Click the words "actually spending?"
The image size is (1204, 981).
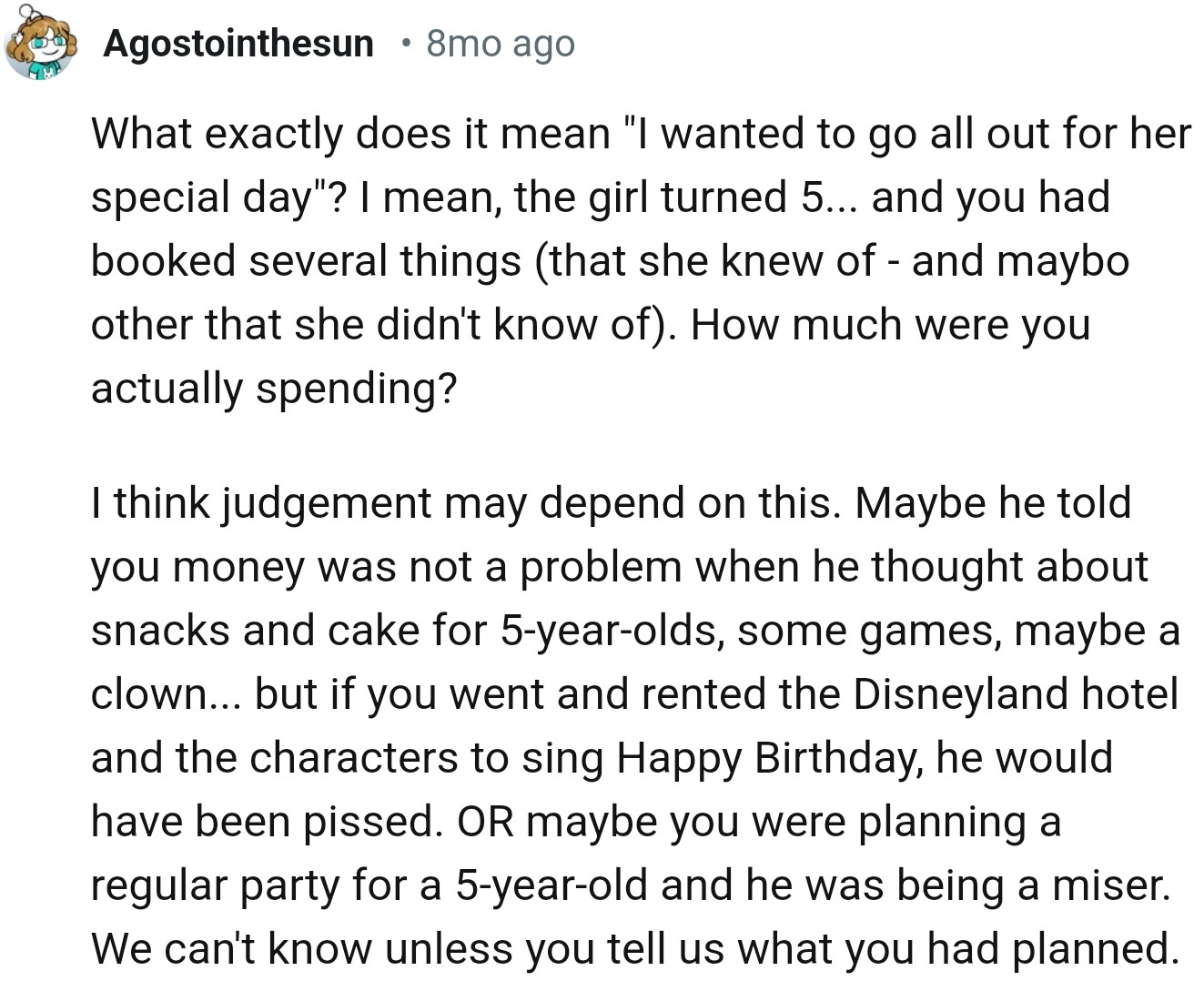[x=273, y=389]
